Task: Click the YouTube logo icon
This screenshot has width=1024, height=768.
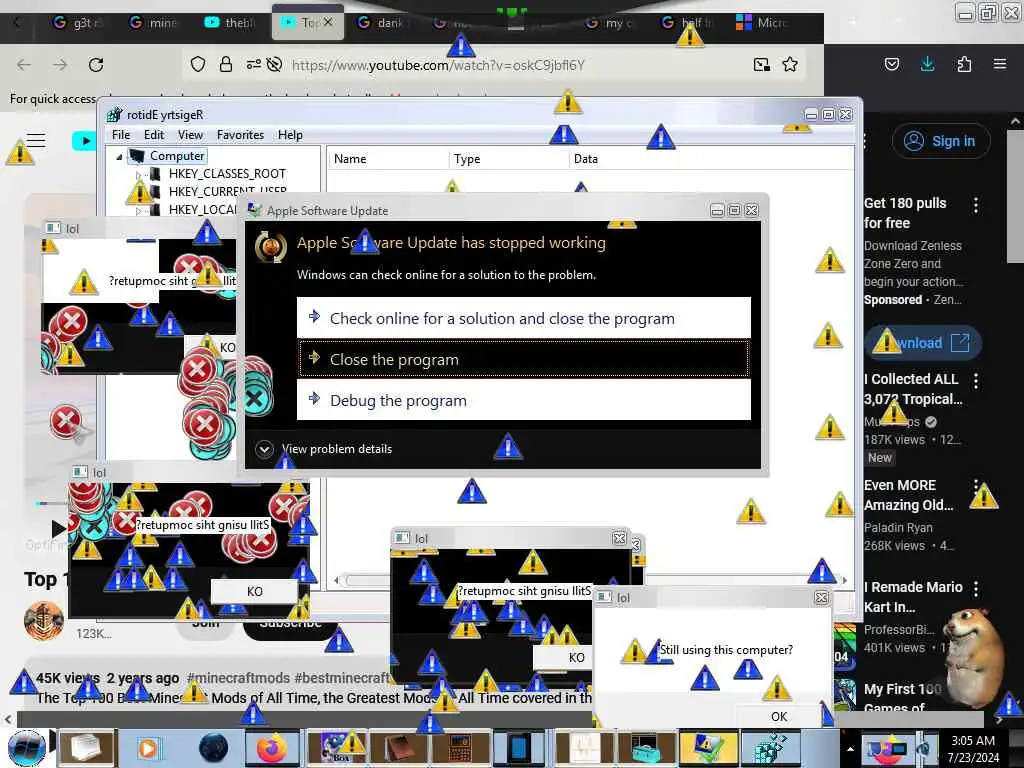Action: tap(84, 140)
